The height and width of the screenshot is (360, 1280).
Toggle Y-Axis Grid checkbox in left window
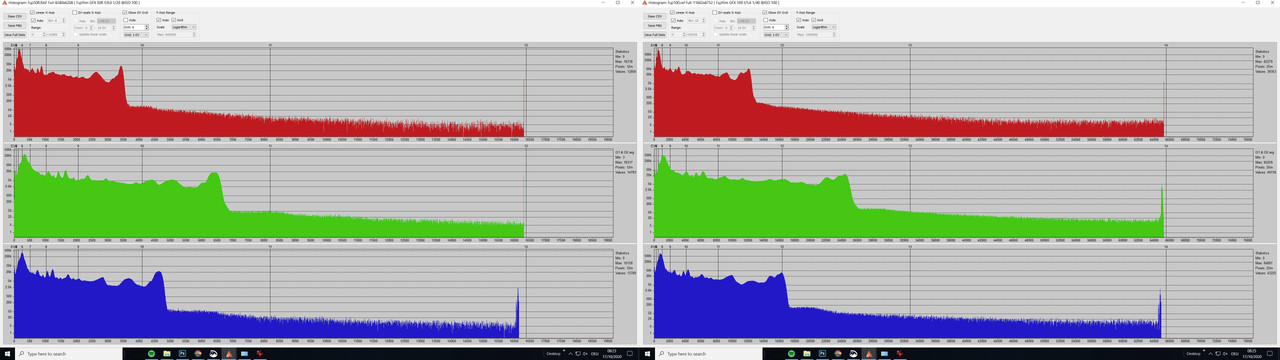(174, 20)
